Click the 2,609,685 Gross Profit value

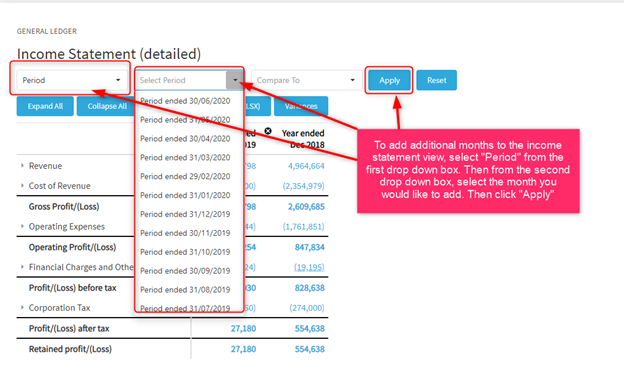tap(306, 206)
